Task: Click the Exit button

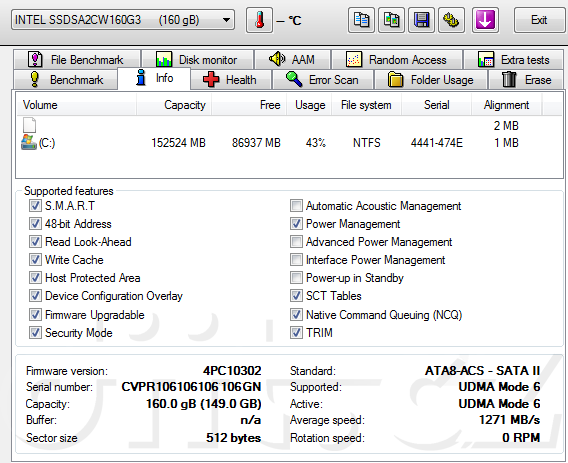Action: [x=539, y=20]
